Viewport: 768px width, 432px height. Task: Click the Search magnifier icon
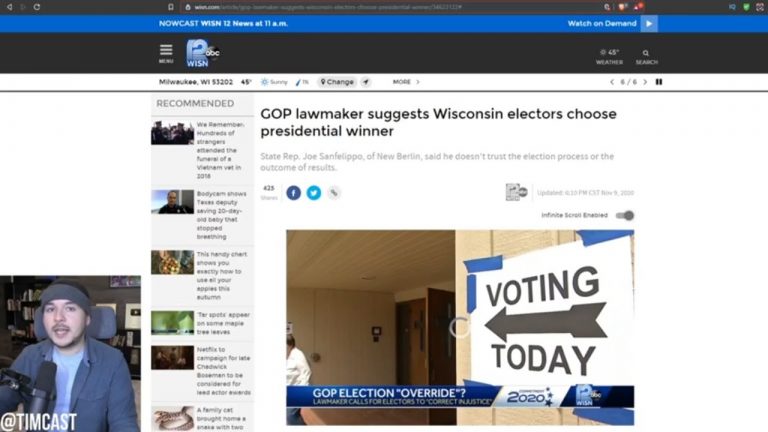647,57
